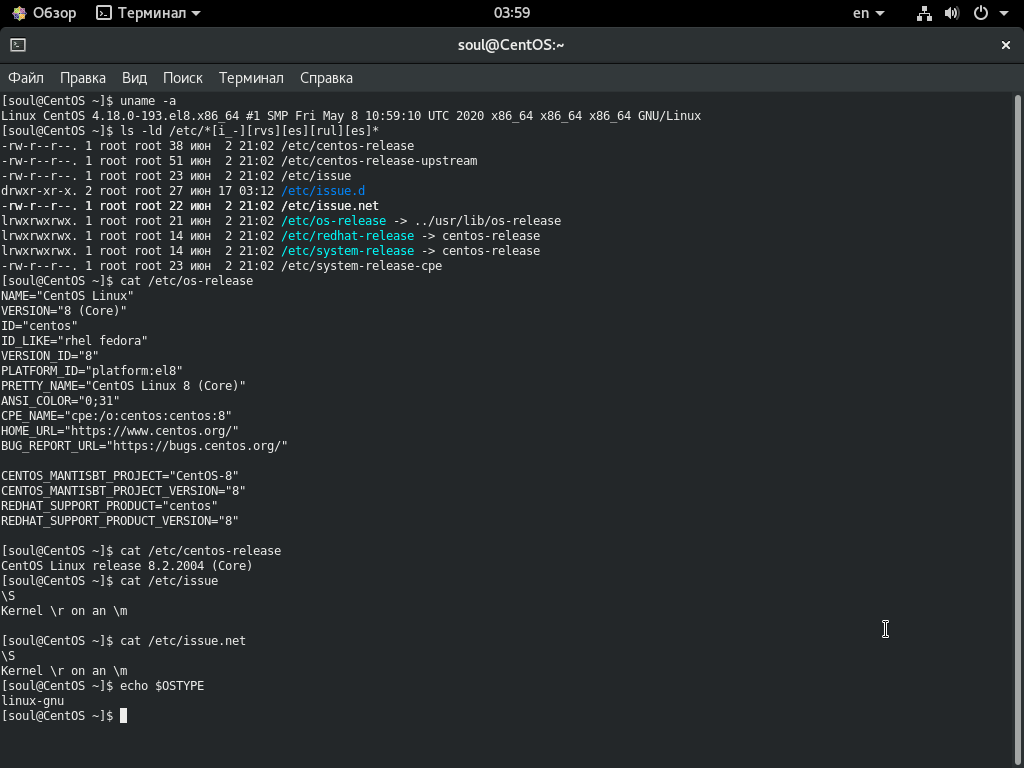Click the window title soul@CentOS:~

pos(511,45)
